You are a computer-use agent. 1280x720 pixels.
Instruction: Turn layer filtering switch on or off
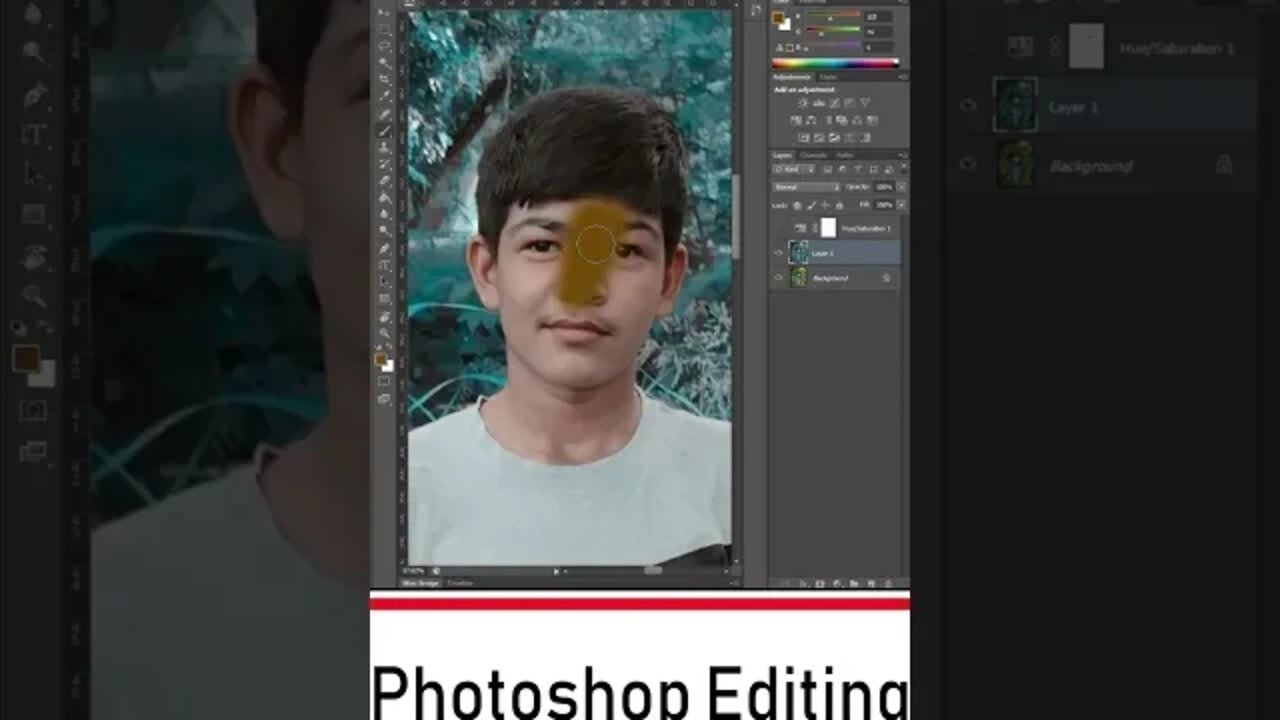pyautogui.click(x=903, y=169)
